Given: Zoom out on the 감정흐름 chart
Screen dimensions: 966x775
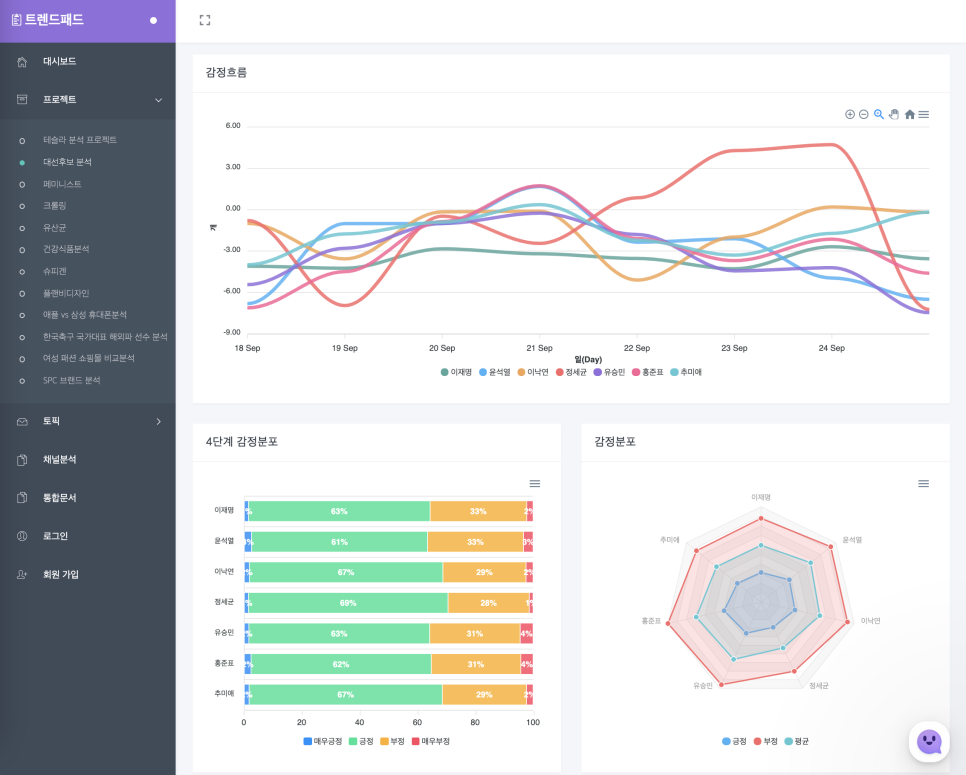Looking at the screenshot, I should (864, 115).
